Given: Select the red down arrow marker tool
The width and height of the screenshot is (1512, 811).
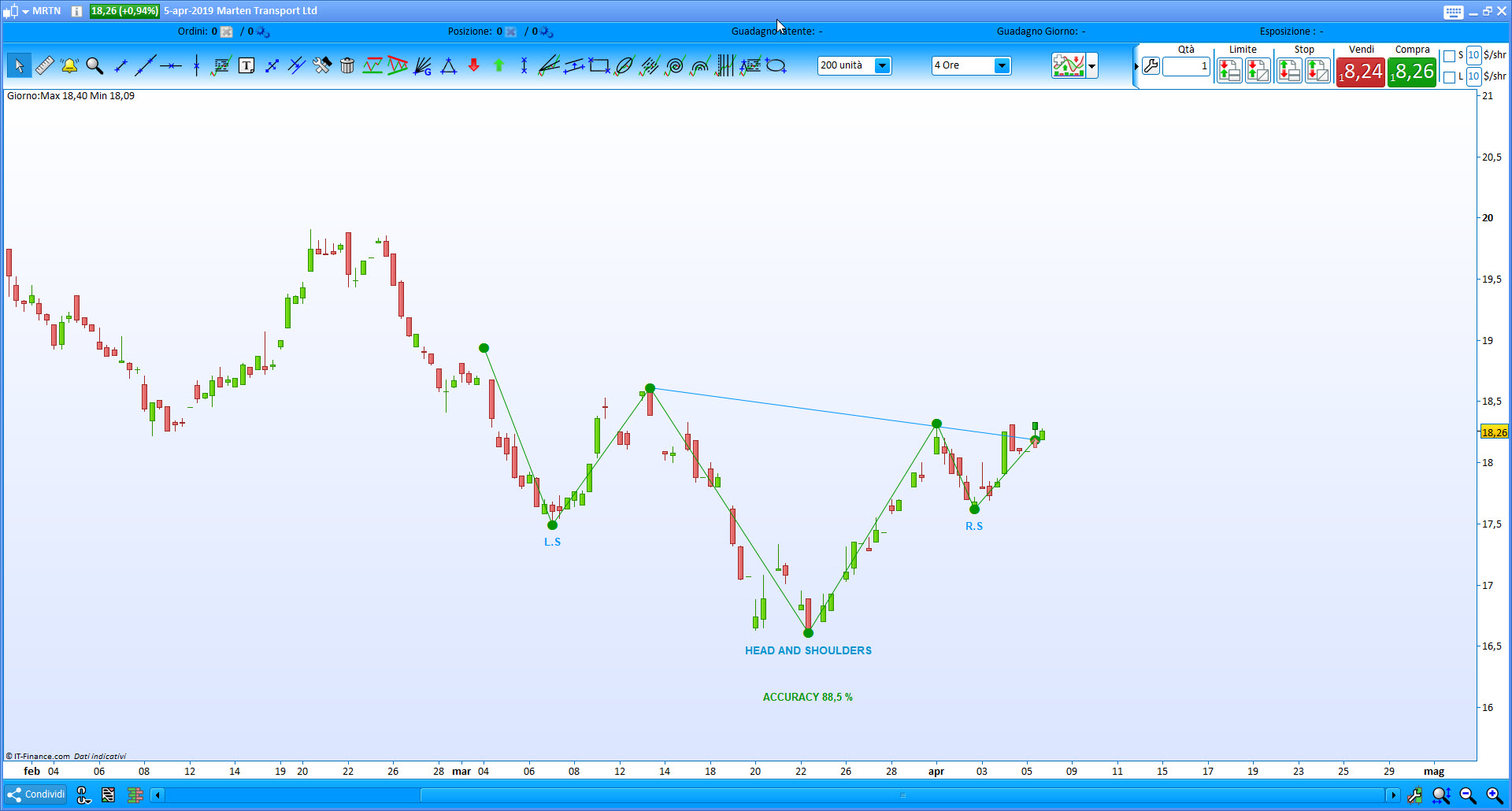Looking at the screenshot, I should 473,65.
